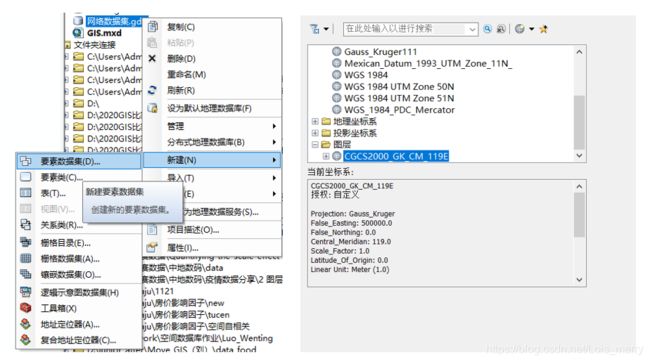Click the red toolbox icon beside 工具箱(X)
The height and width of the screenshot is (362, 650).
(26, 308)
